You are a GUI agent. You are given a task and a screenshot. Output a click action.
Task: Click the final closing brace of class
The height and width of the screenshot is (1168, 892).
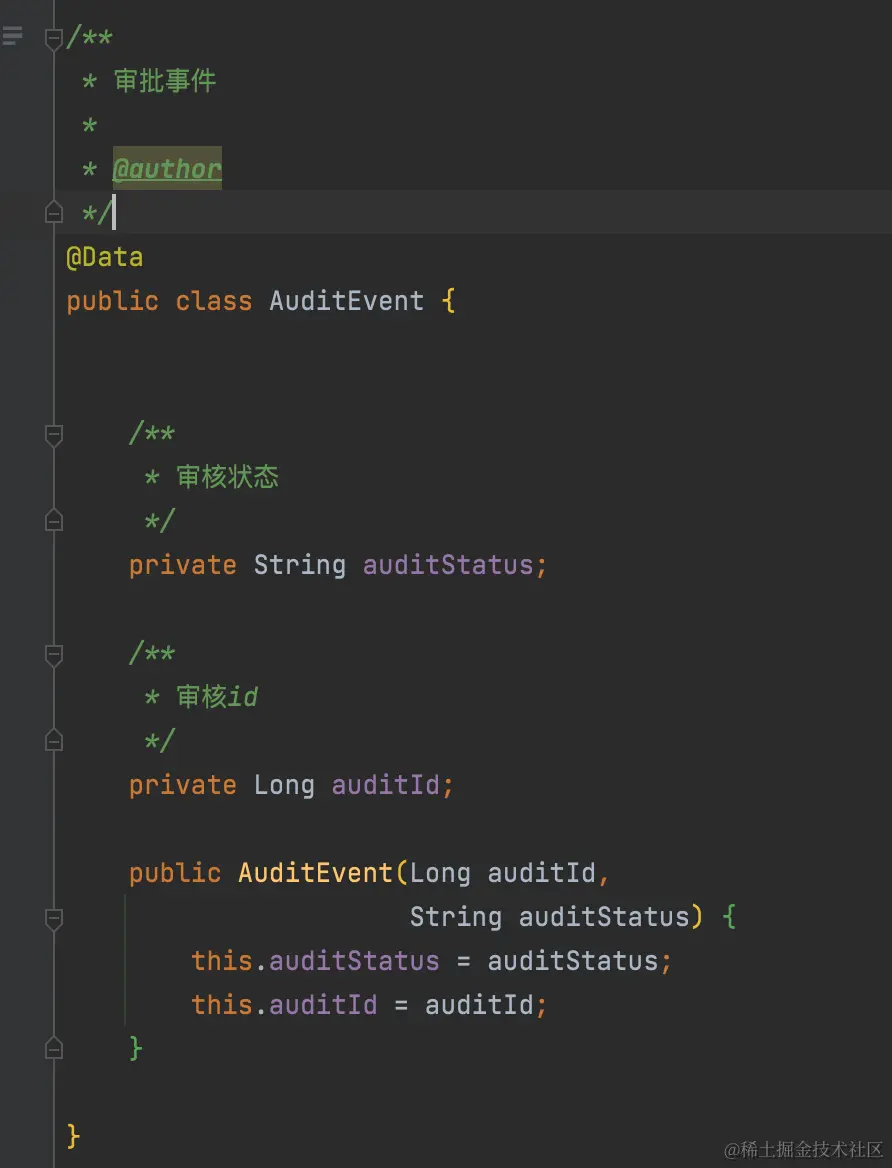(x=73, y=1136)
